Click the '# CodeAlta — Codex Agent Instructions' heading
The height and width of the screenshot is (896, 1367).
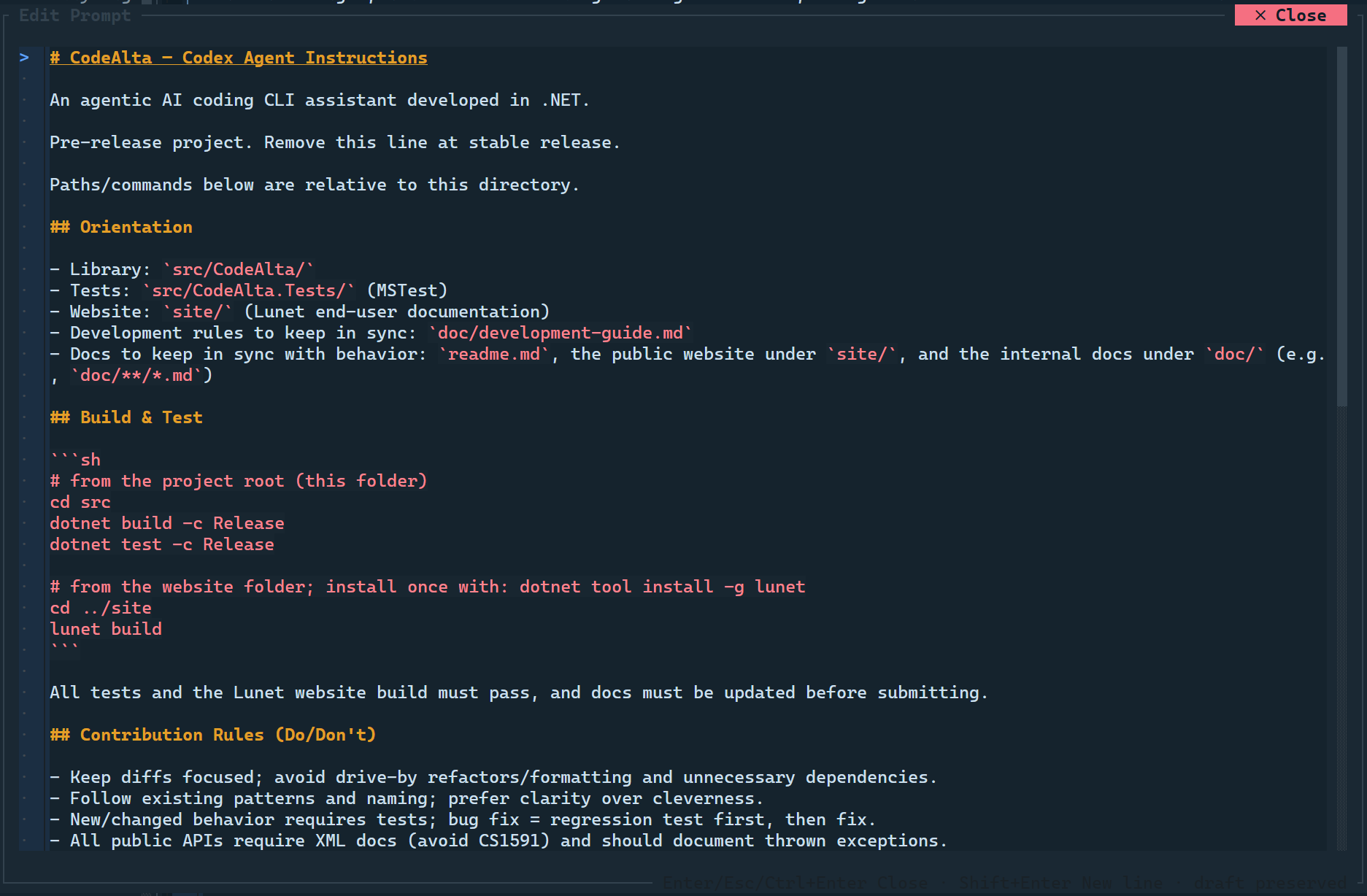tap(238, 58)
